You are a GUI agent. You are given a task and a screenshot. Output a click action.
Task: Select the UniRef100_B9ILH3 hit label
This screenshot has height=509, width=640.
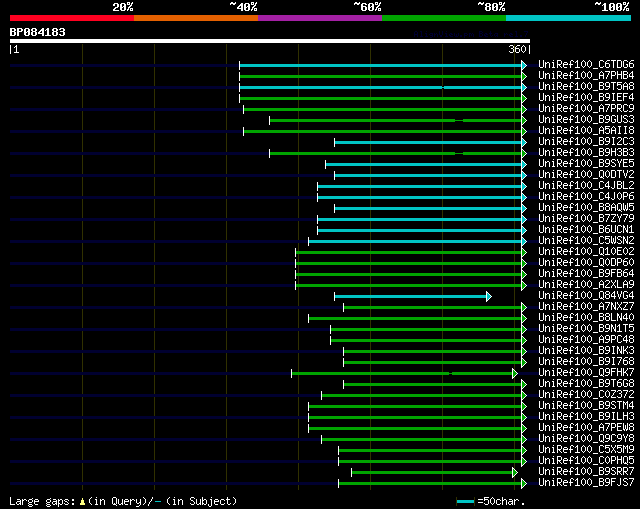click(586, 417)
